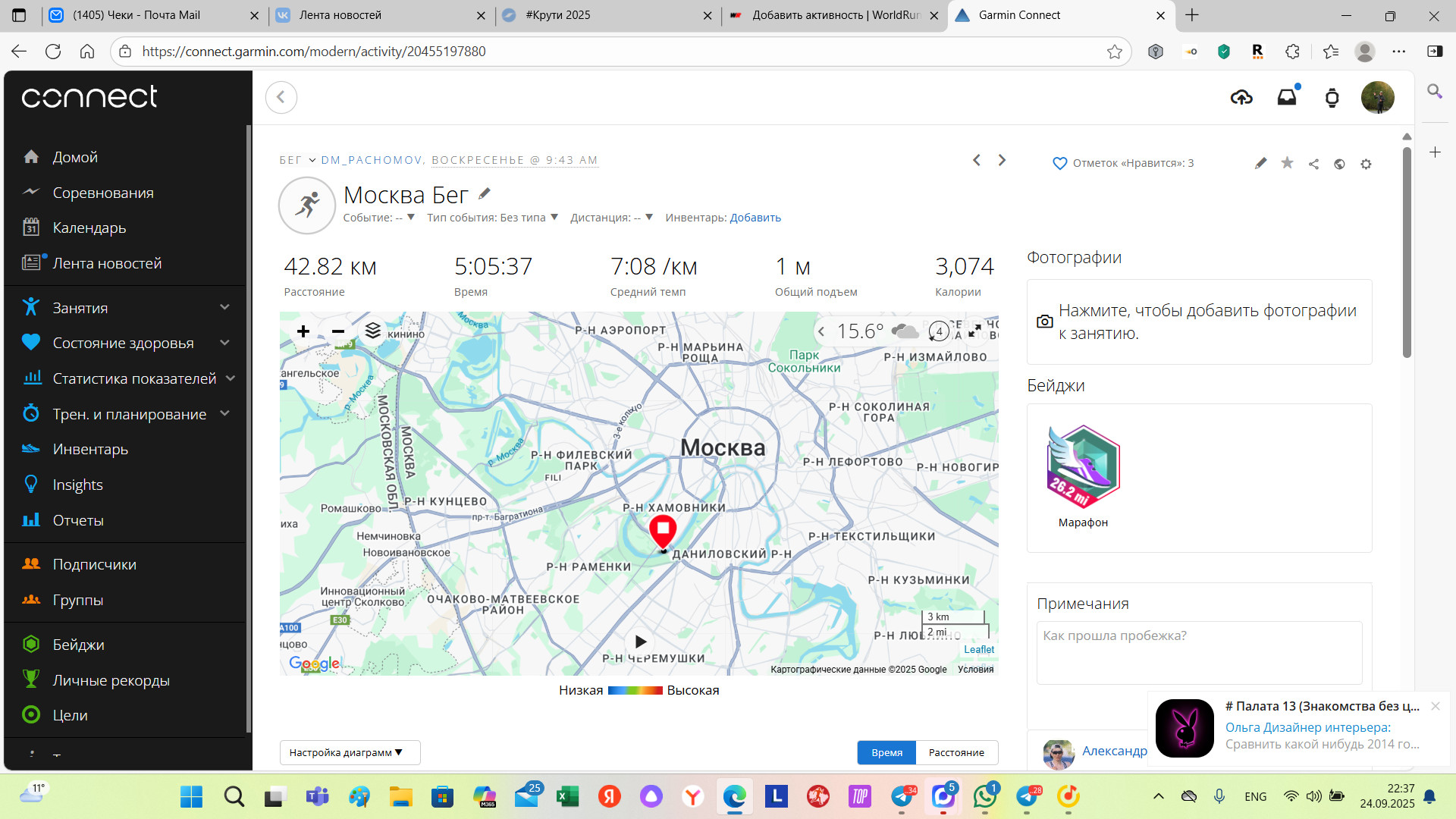This screenshot has width=1456, height=819.
Task: Bookmark page with star in address bar
Action: pos(1114,52)
